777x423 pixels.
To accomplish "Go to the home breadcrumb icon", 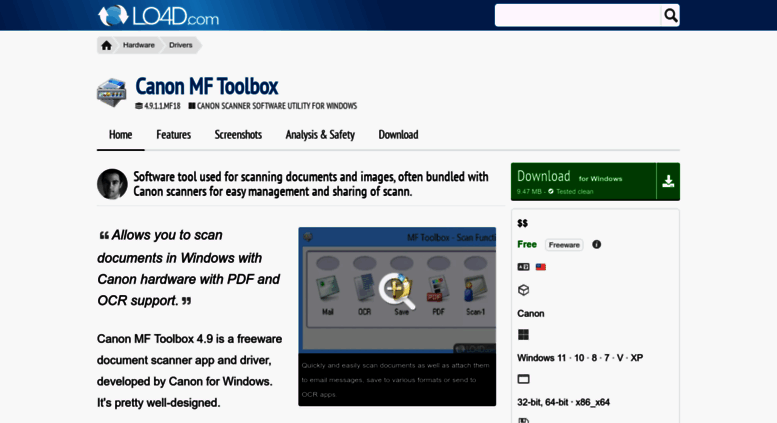I will pos(106,45).
